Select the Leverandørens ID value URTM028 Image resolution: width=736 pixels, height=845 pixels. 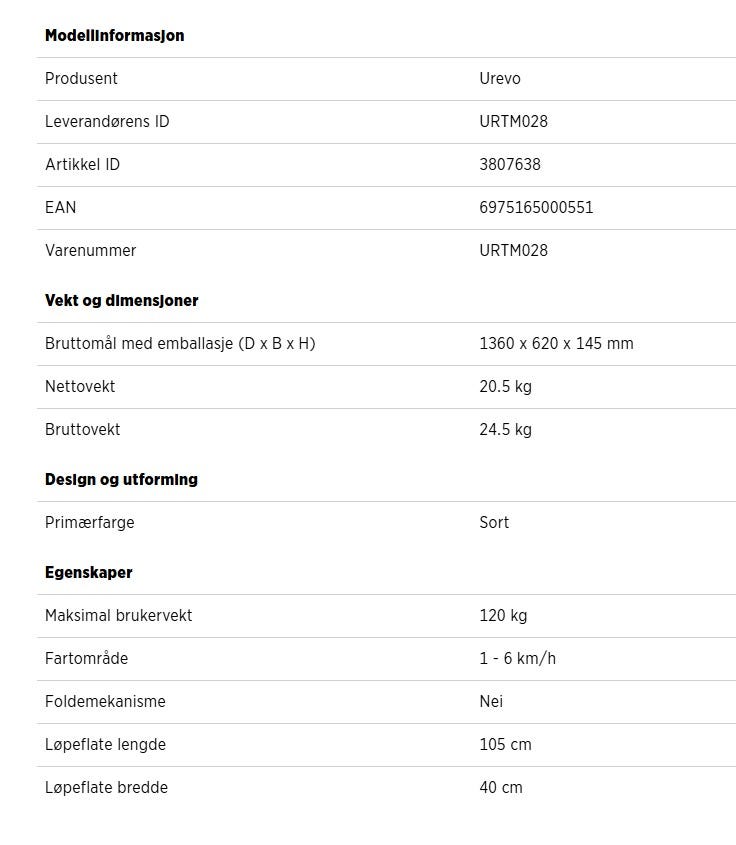[x=513, y=122]
